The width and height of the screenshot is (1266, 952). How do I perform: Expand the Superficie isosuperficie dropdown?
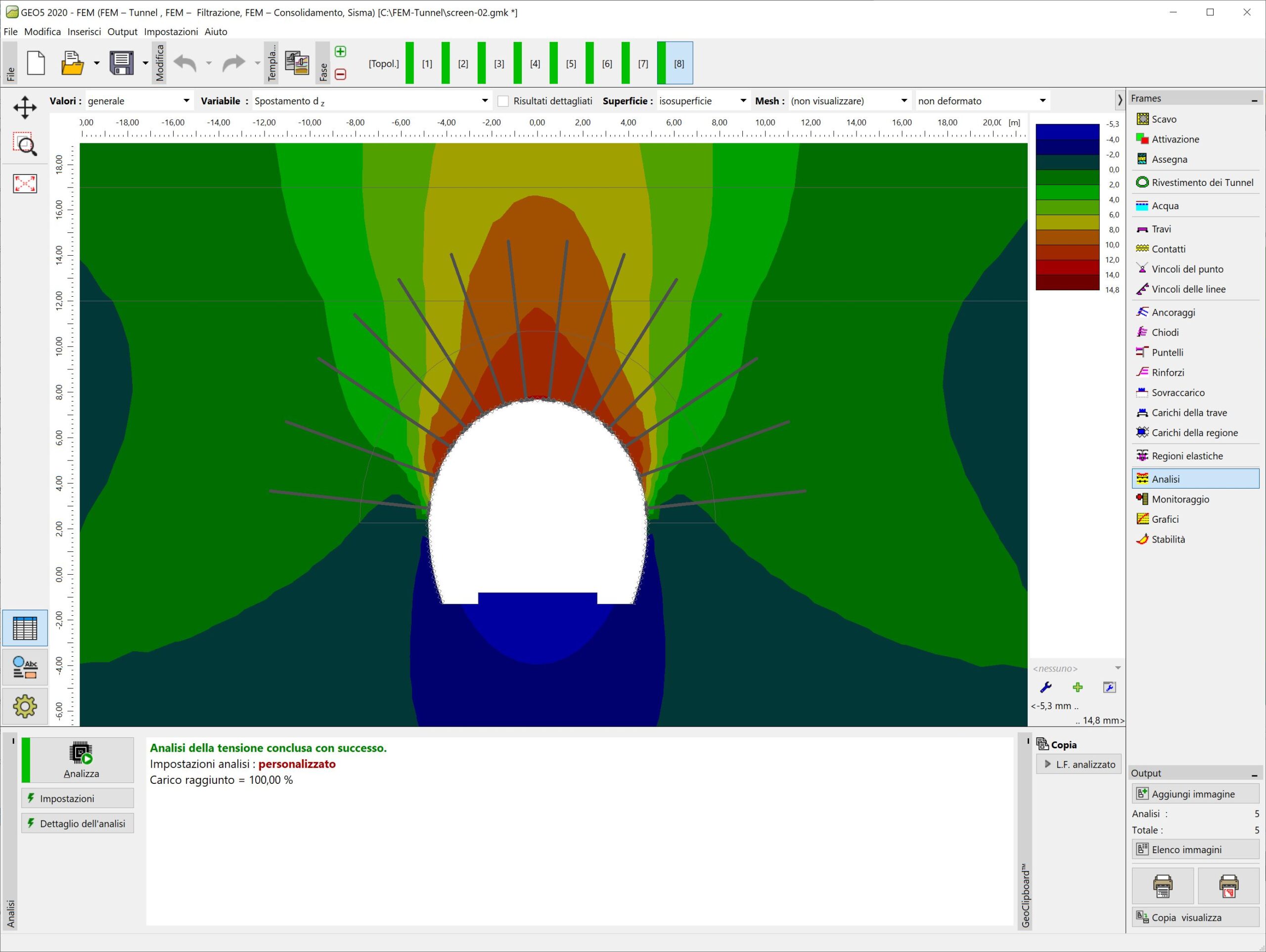[x=702, y=101]
